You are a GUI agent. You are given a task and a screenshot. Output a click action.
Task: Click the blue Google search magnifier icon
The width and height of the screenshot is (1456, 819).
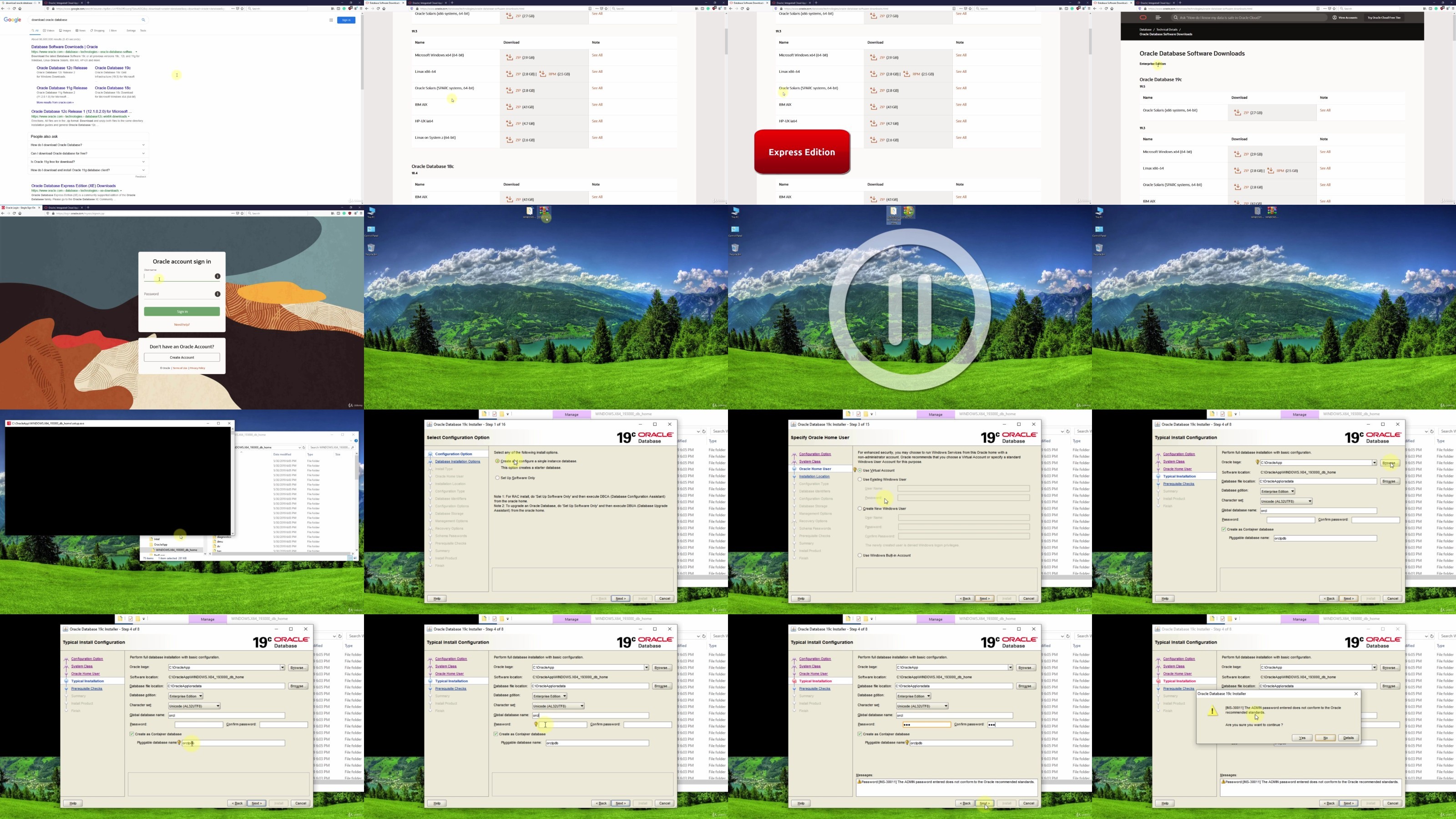tap(143, 20)
